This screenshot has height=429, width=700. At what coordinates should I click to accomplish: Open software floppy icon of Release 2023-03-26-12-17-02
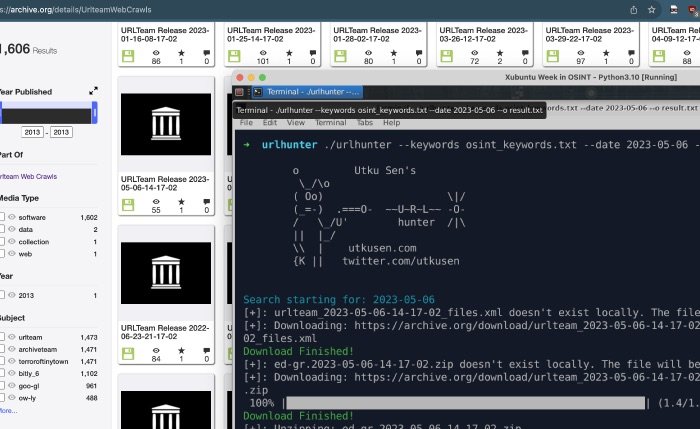(447, 56)
